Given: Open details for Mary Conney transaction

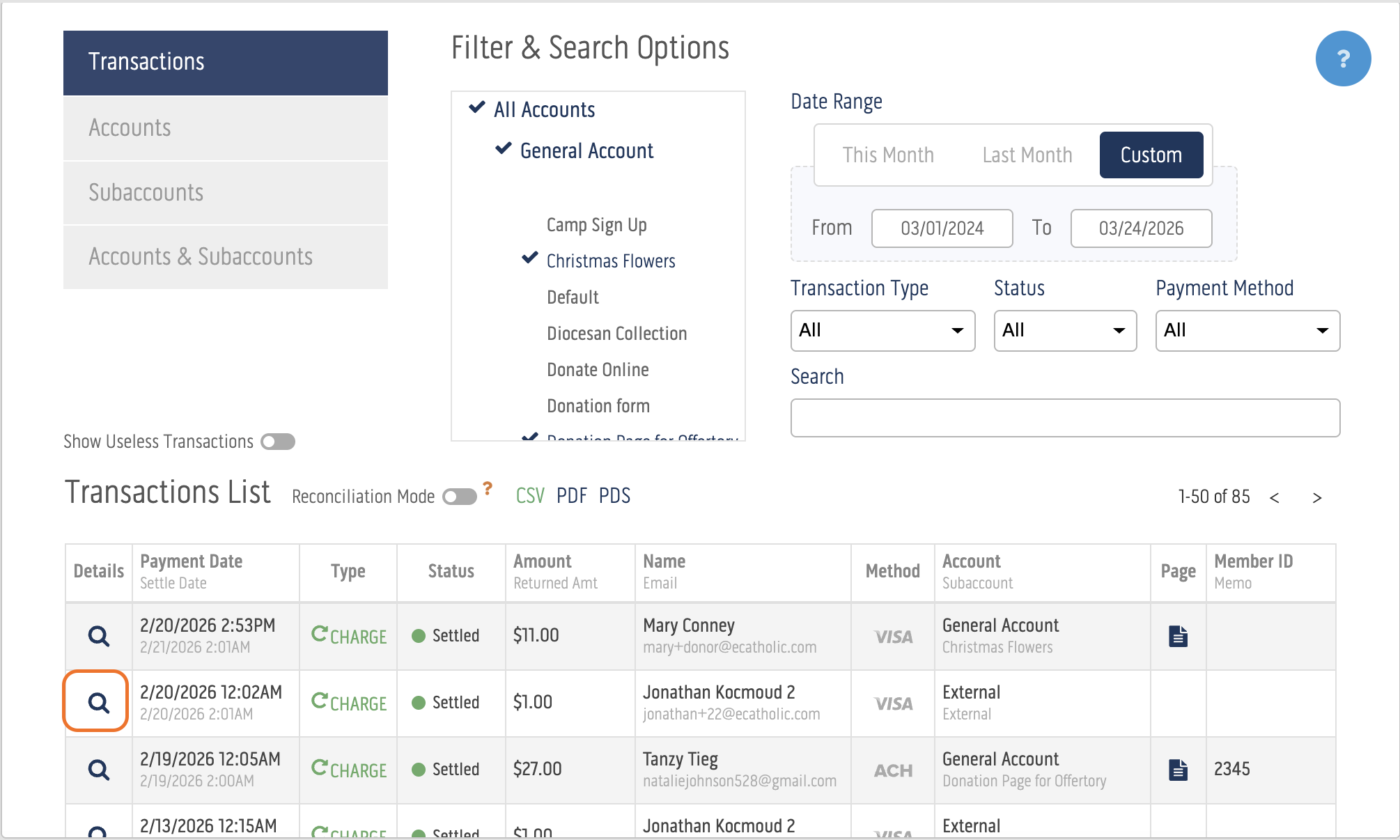Looking at the screenshot, I should click(x=98, y=636).
